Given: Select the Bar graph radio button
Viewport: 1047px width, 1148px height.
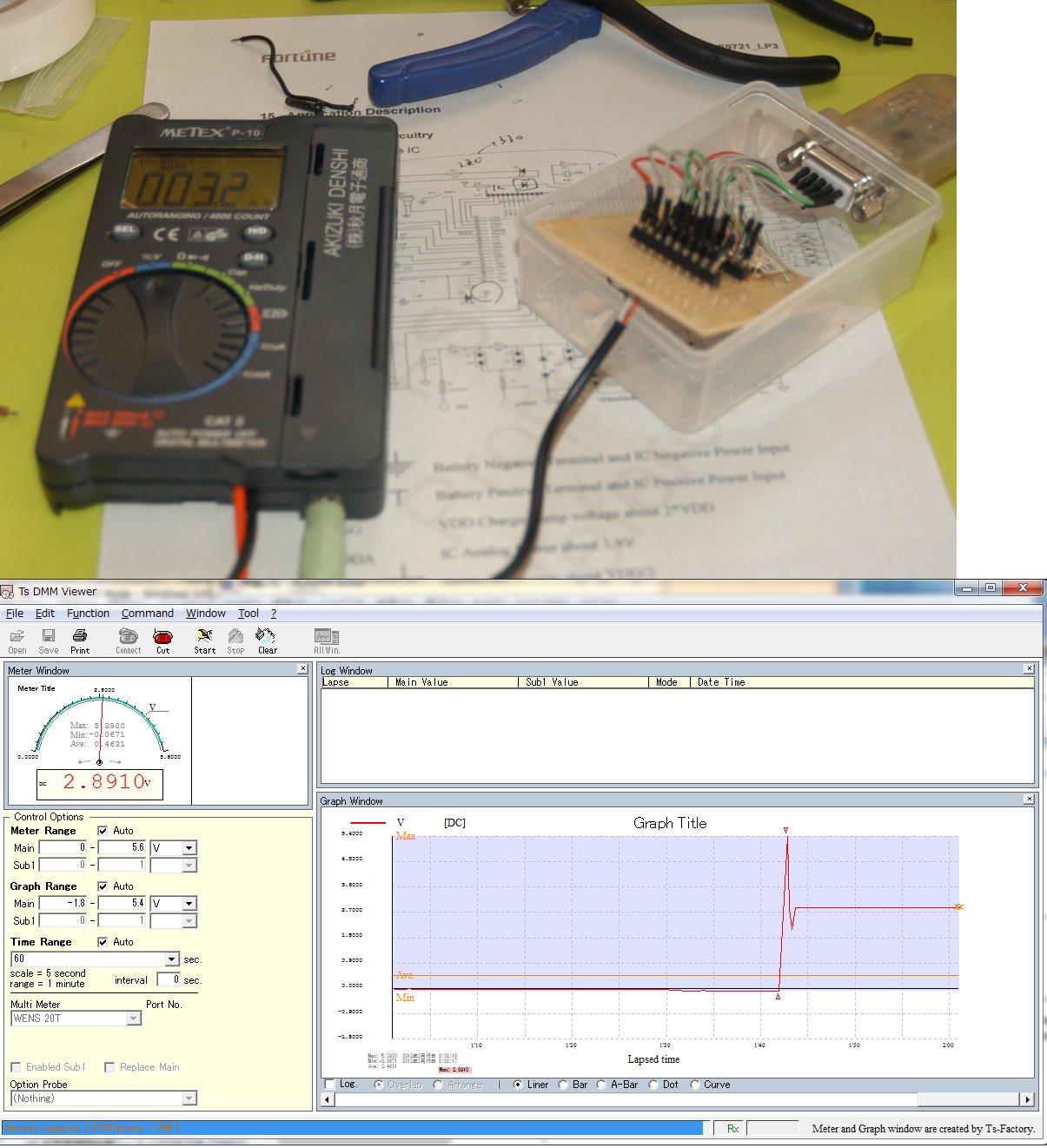Looking at the screenshot, I should point(564,1085).
